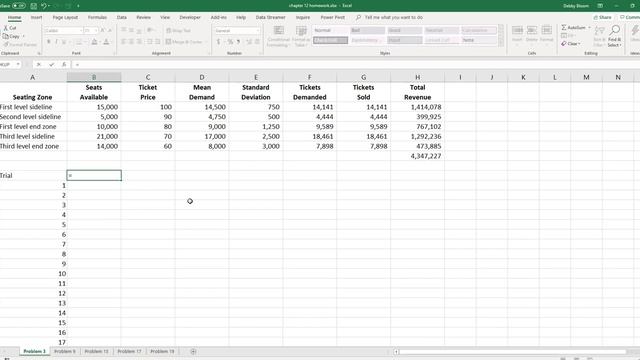
Task: Click the Cancel X in formula bar
Action: click(x=39, y=64)
